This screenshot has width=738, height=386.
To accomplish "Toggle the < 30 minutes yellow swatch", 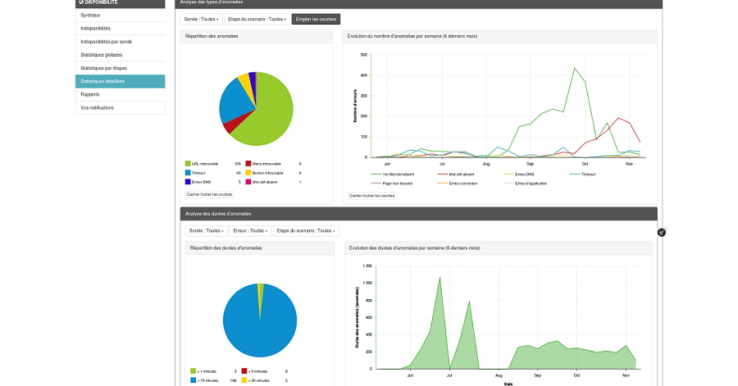I will coord(244,380).
